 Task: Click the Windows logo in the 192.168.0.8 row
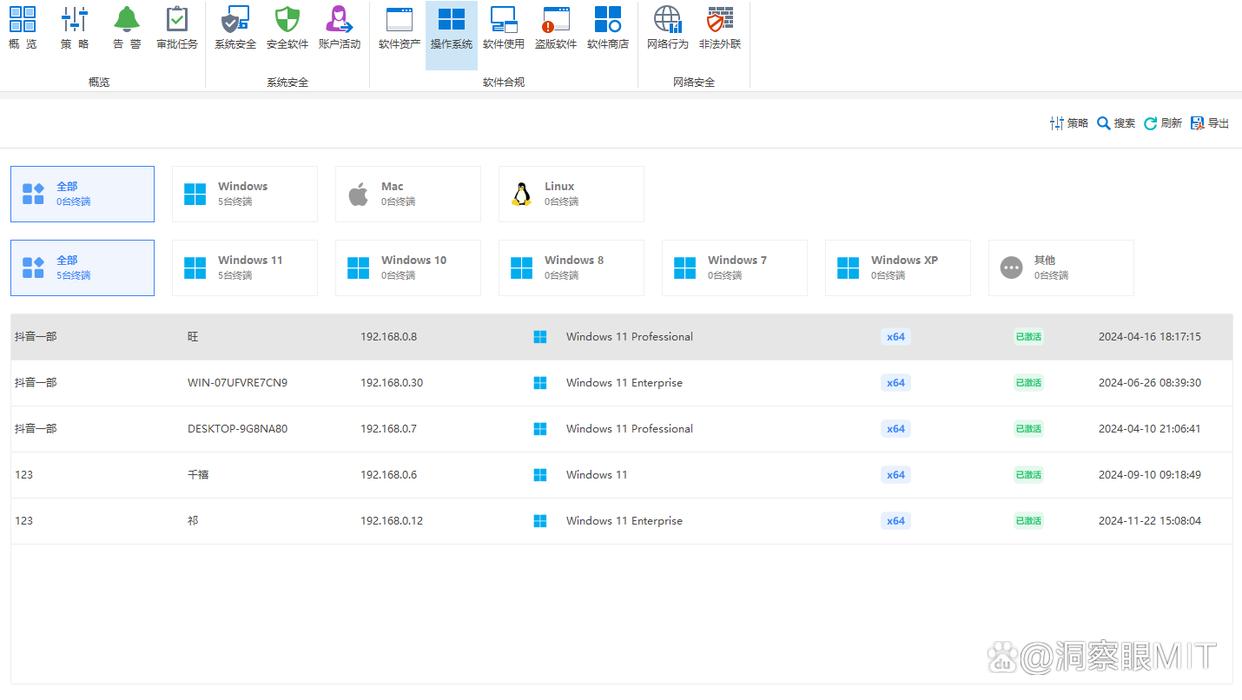point(540,337)
